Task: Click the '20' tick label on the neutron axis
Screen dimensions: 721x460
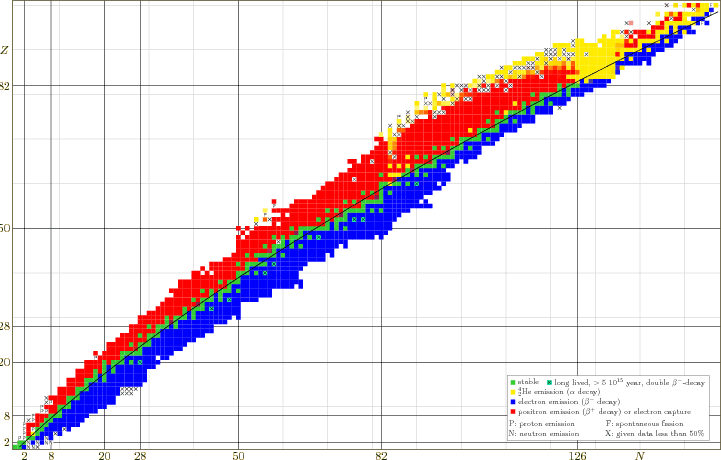Action: coord(104,456)
